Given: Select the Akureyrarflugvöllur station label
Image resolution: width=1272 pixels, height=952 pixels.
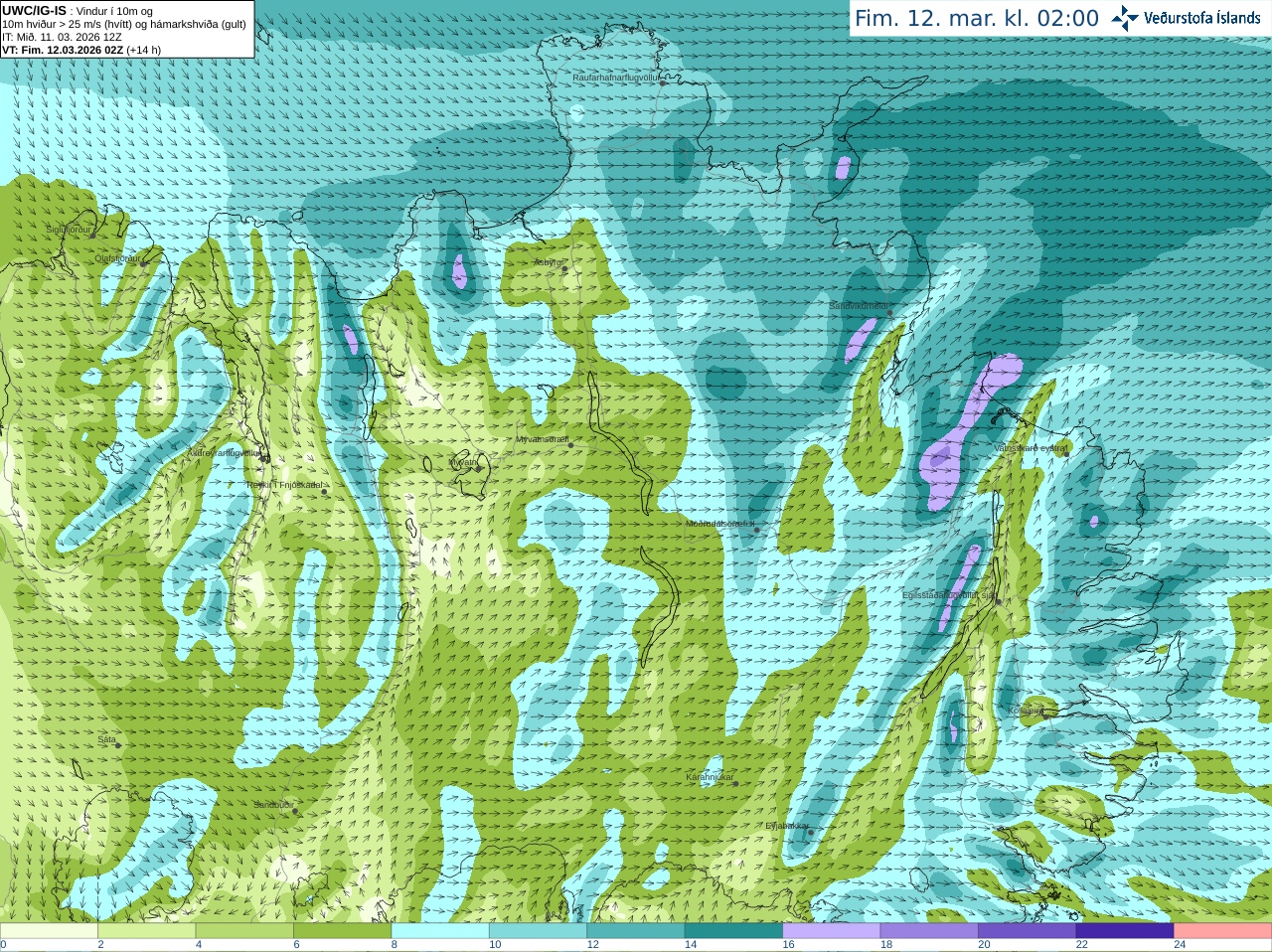Looking at the screenshot, I should (224, 453).
